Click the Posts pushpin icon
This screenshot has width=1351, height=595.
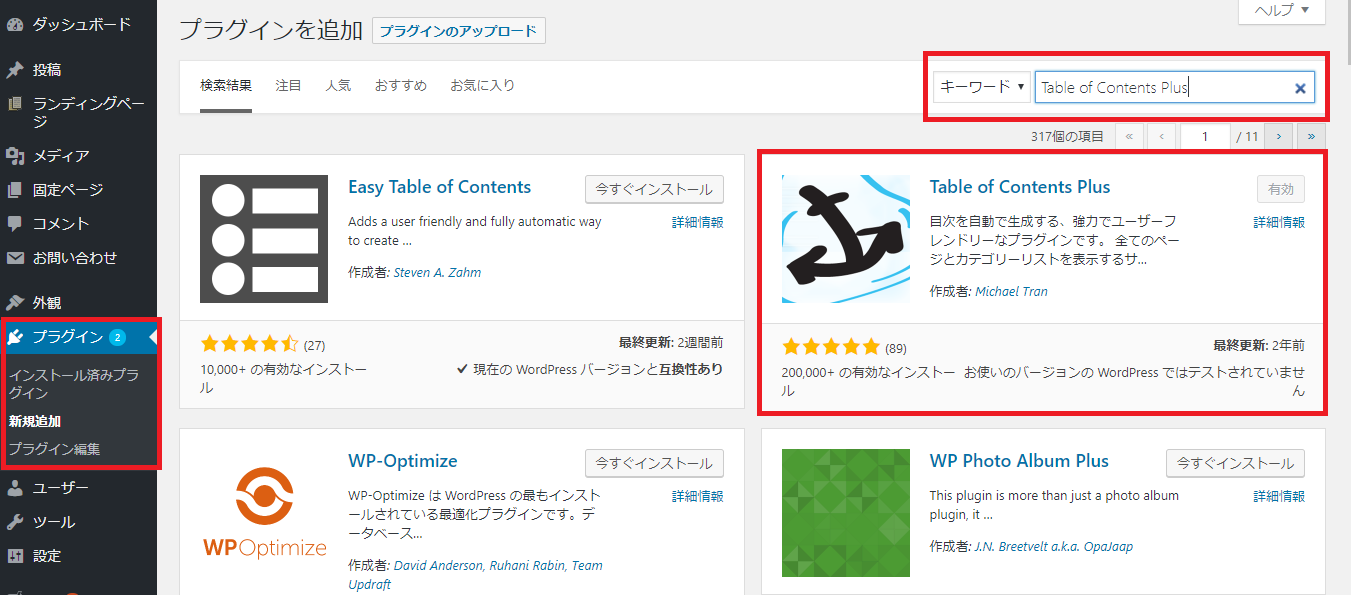pyautogui.click(x=15, y=70)
